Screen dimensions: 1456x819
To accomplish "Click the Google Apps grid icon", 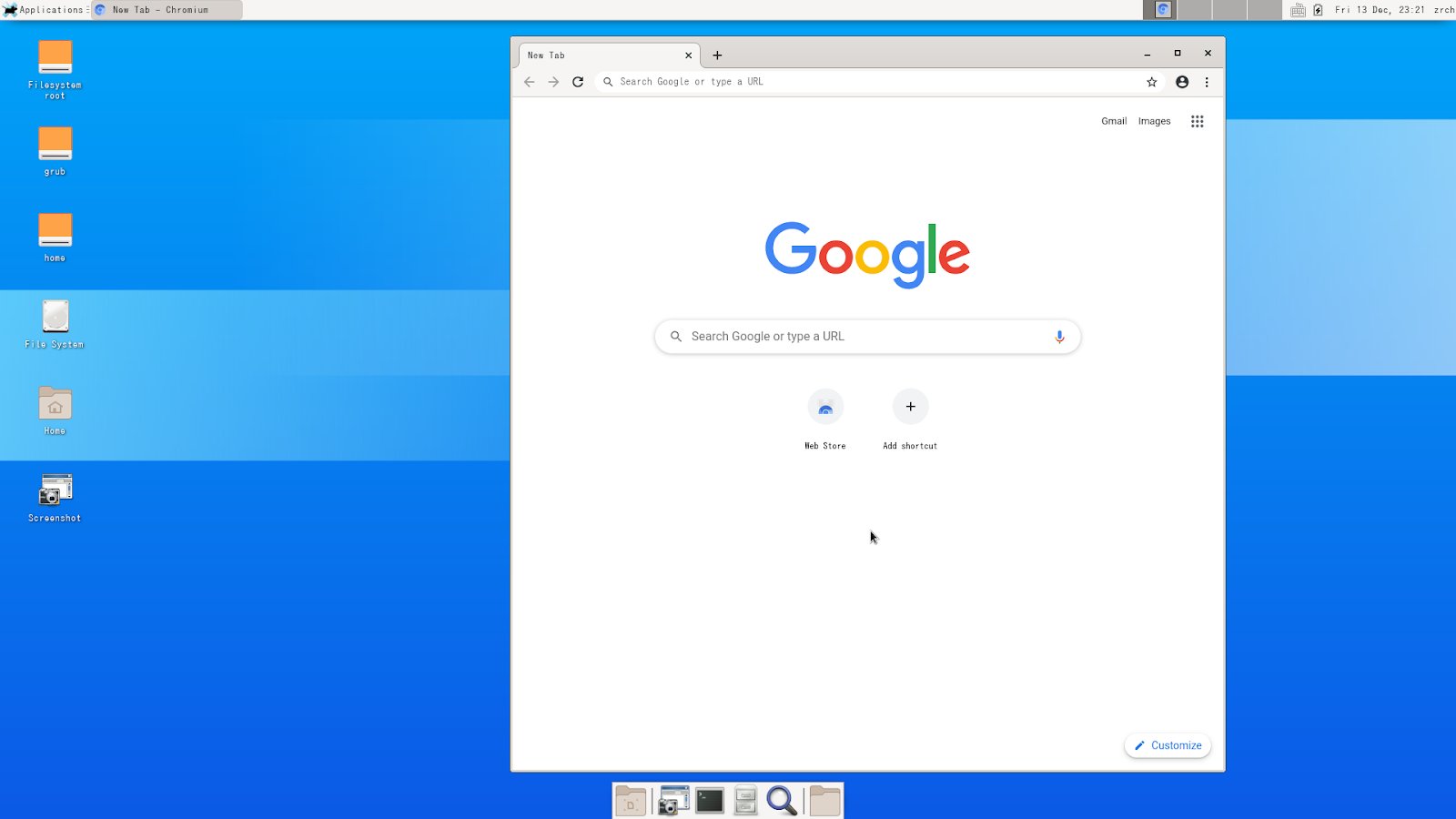I will (x=1197, y=120).
